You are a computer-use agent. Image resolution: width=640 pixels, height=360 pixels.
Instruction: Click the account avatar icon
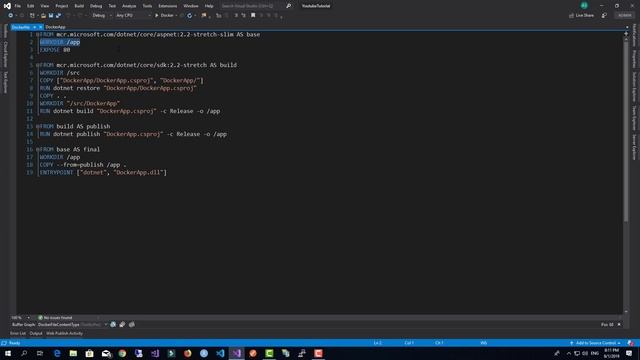pos(584,5)
